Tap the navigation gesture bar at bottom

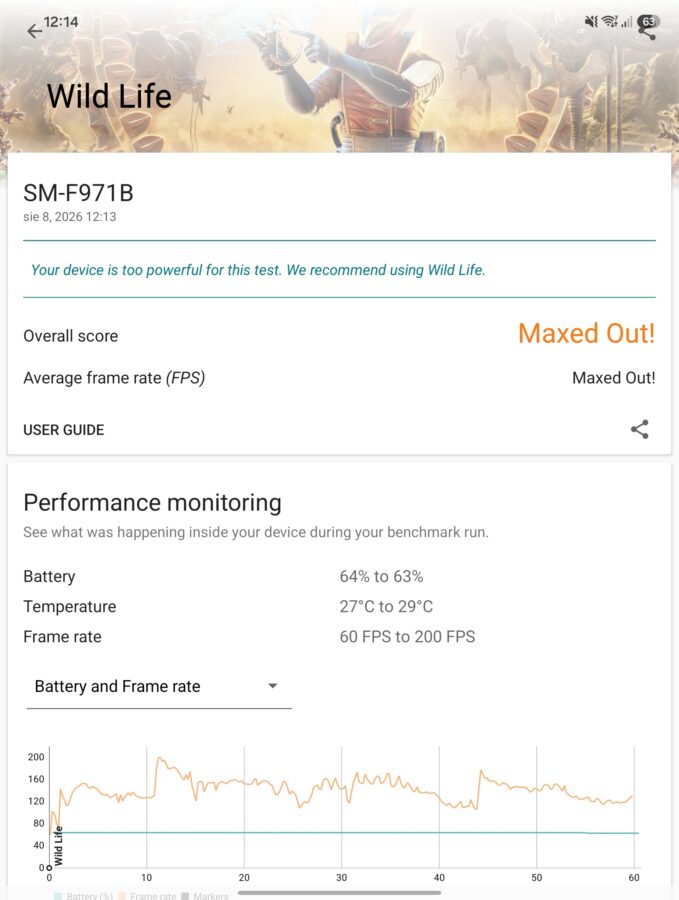click(339, 893)
